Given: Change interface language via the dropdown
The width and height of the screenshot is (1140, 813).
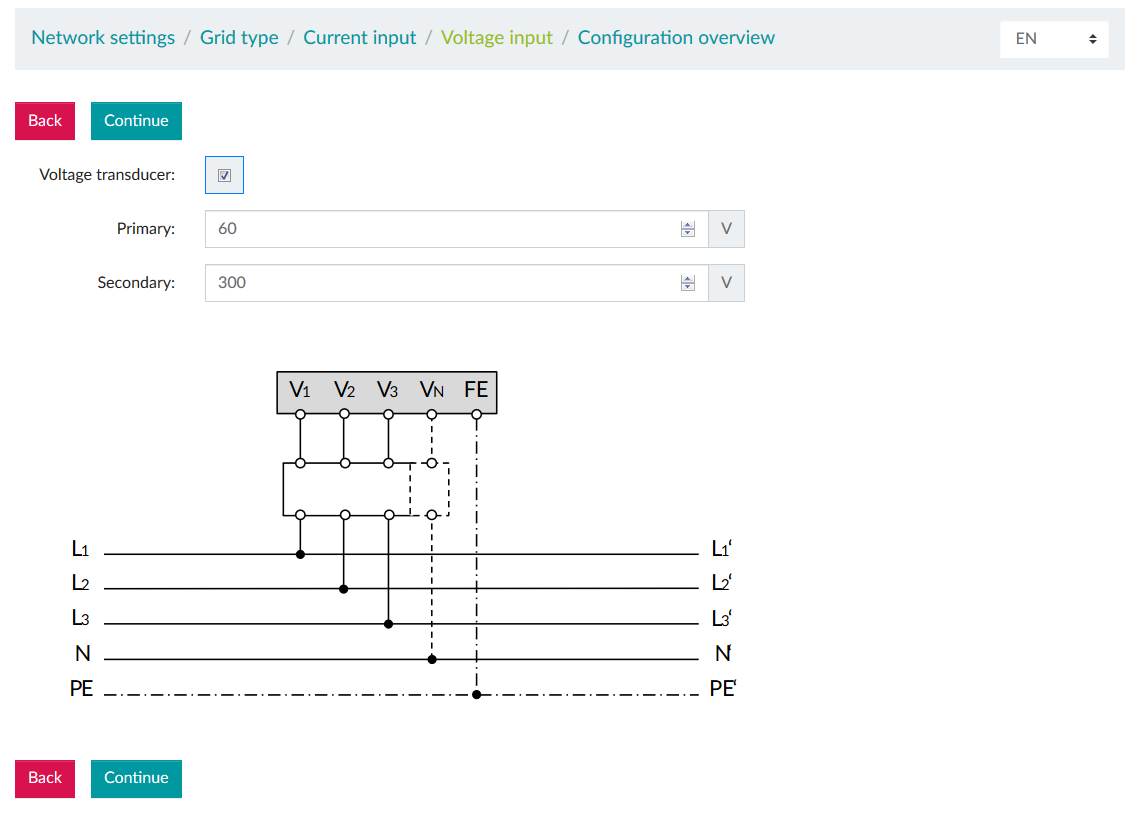Looking at the screenshot, I should 1054,38.
